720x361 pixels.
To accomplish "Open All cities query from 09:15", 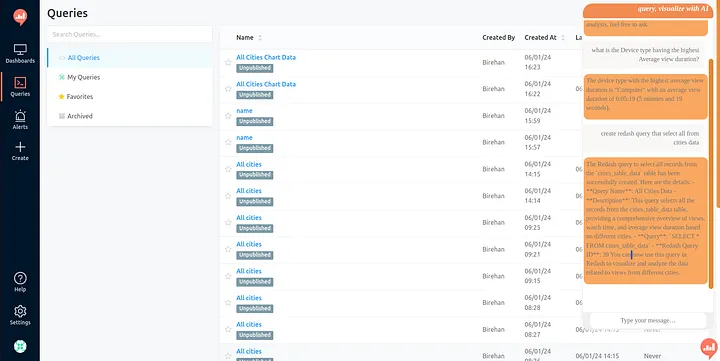I will click(x=249, y=271).
